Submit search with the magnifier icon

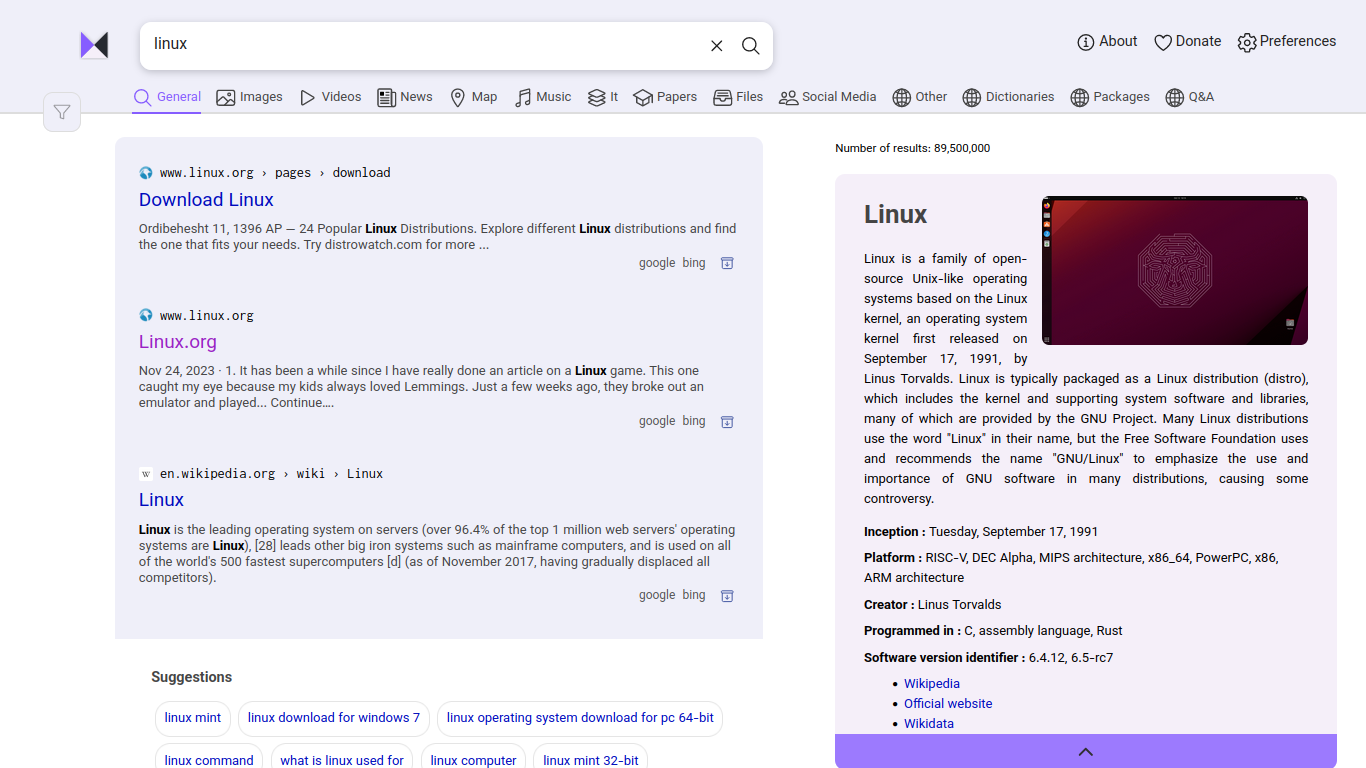click(x=750, y=46)
